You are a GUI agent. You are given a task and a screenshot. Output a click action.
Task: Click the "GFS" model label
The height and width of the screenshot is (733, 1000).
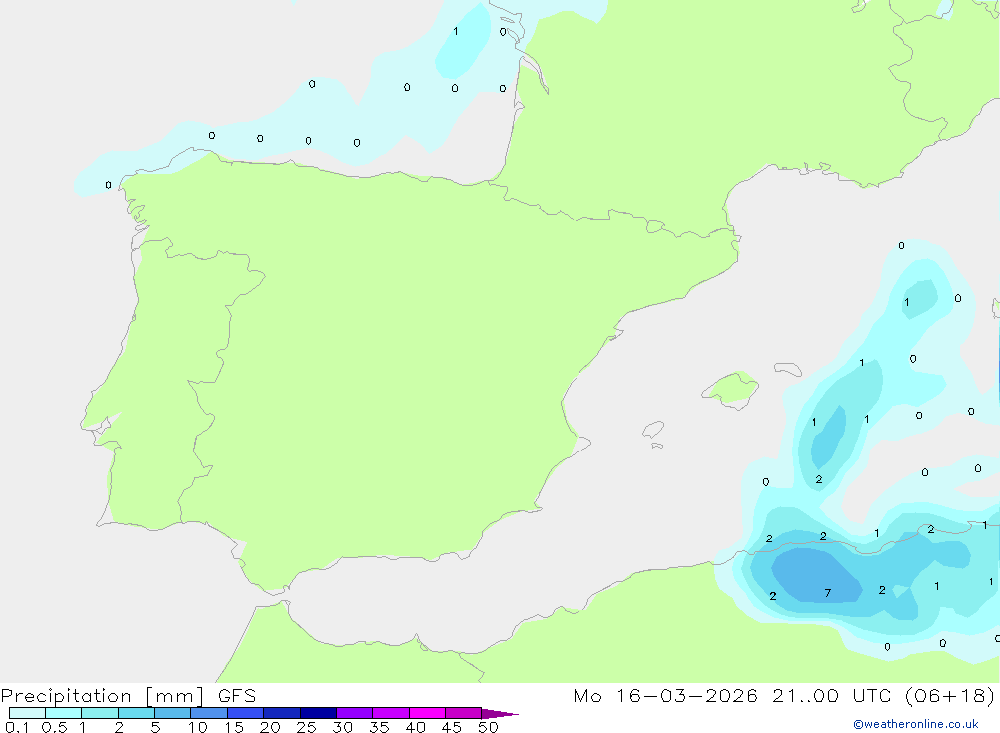(x=237, y=696)
